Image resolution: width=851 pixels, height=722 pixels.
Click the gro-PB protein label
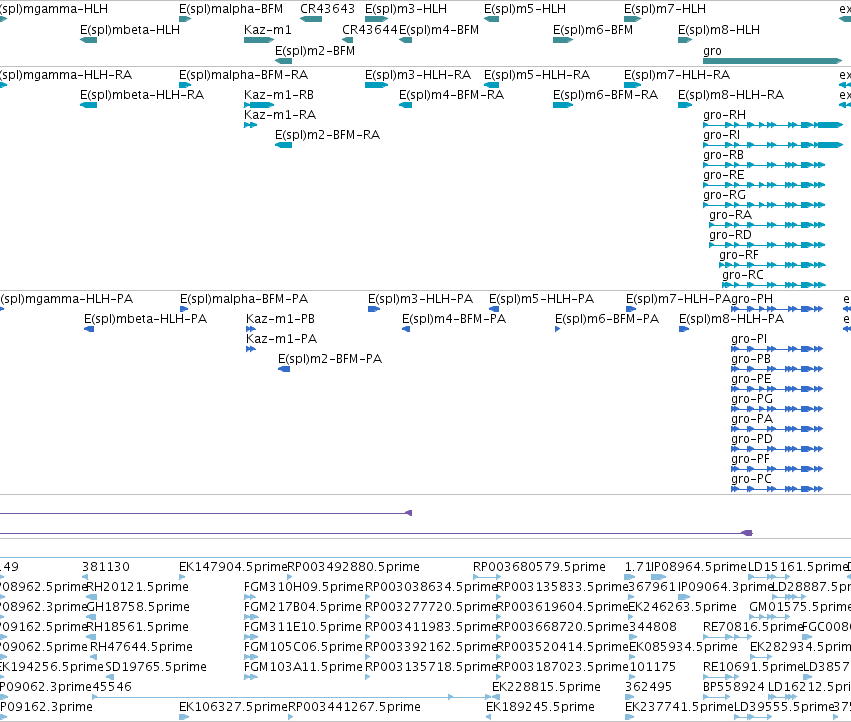tap(751, 359)
